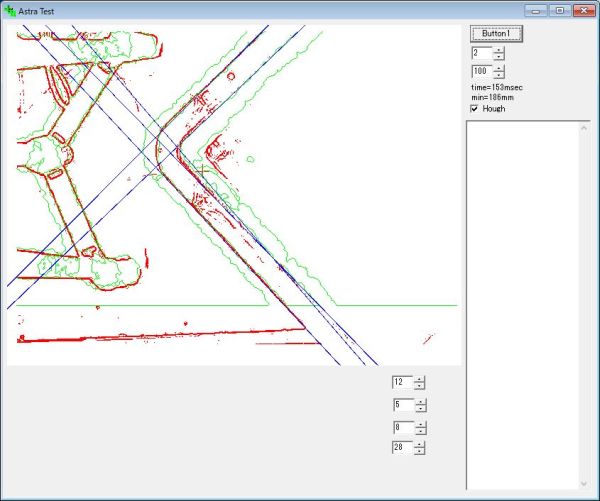Click the time=153msec label
This screenshot has width=600, height=501.
pos(497,88)
